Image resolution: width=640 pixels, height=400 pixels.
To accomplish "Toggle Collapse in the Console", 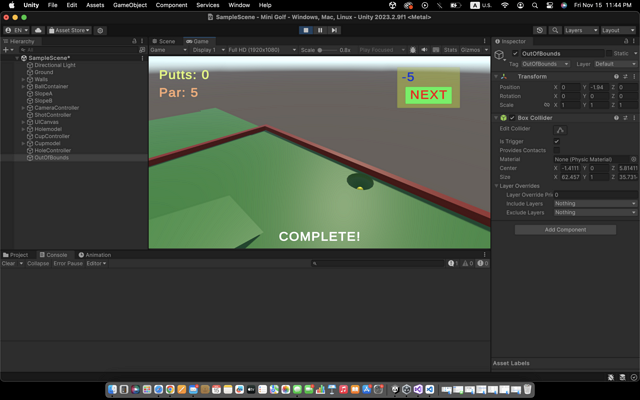I will tap(38, 263).
